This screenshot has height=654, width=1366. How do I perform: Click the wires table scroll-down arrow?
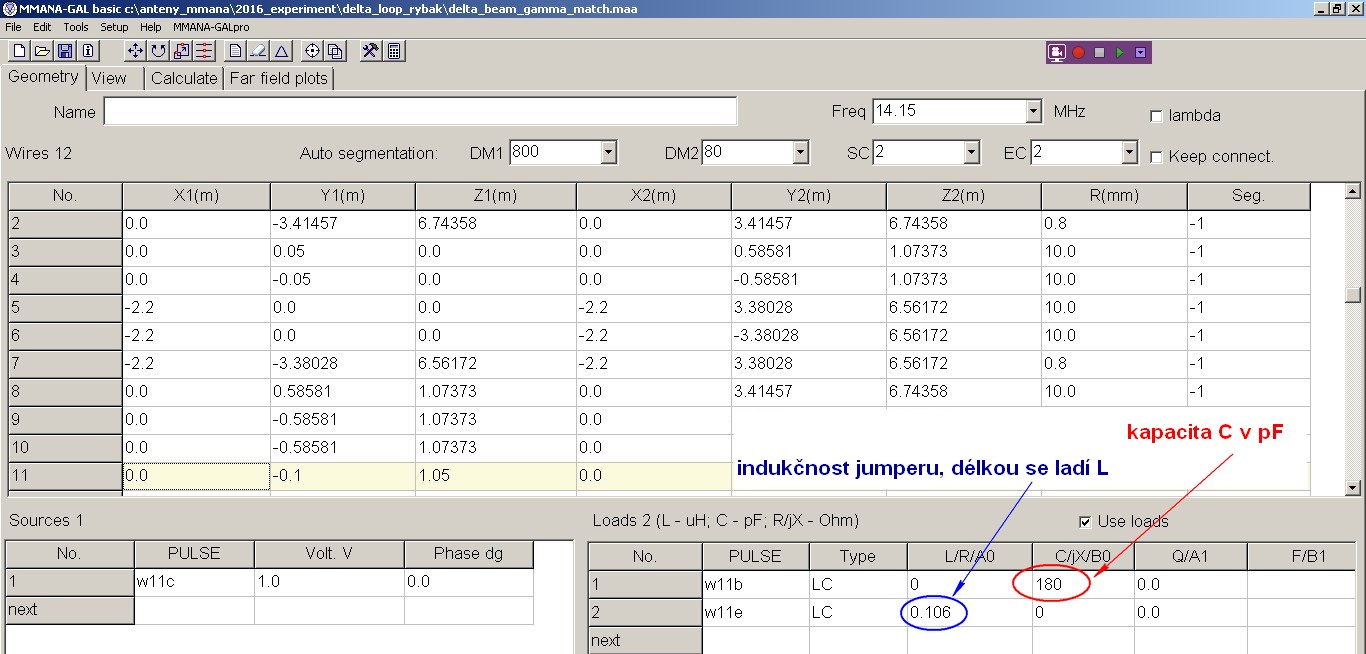click(x=1353, y=487)
